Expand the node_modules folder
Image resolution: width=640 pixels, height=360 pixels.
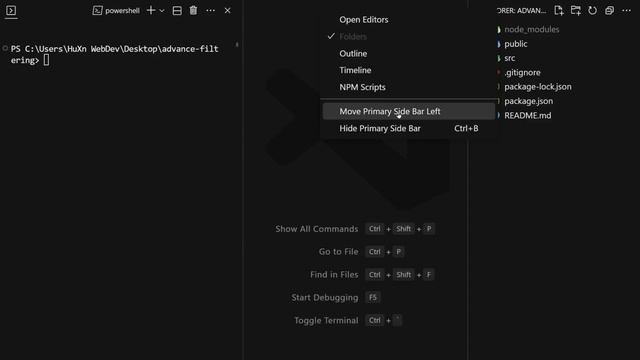click(531, 29)
